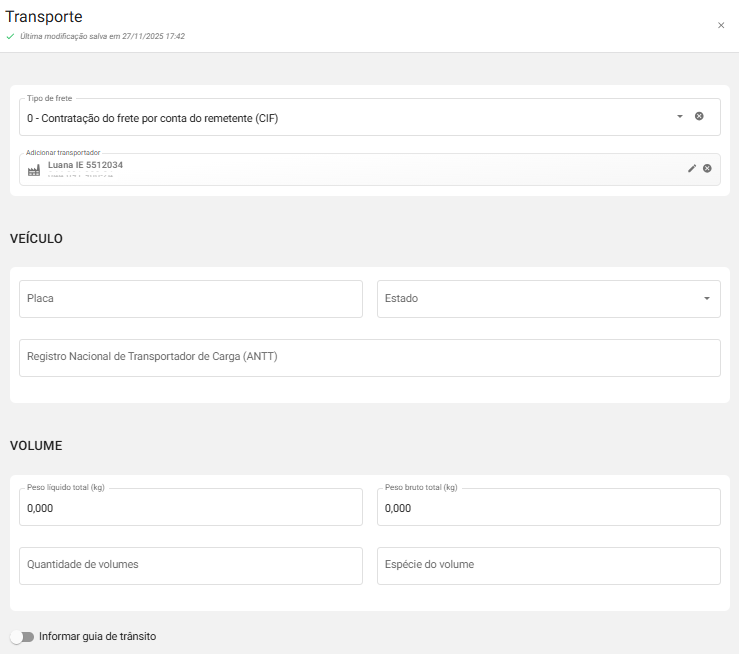
Task: Edit the transportador Luana with the pencil icon
Action: (x=691, y=168)
